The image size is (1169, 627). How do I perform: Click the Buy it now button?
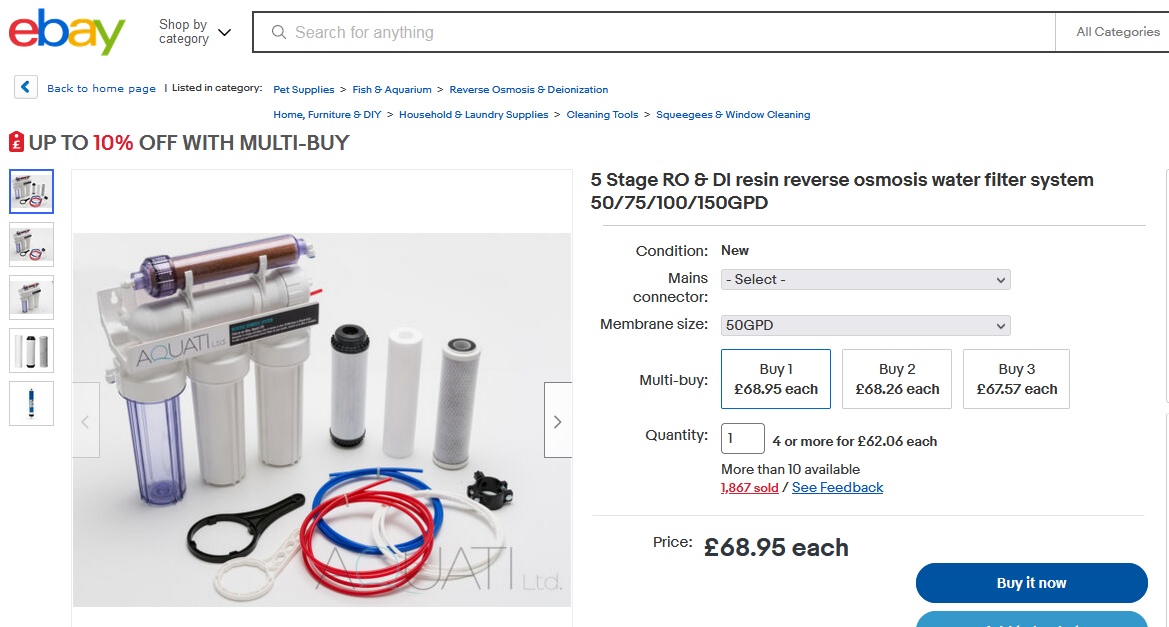(1031, 583)
